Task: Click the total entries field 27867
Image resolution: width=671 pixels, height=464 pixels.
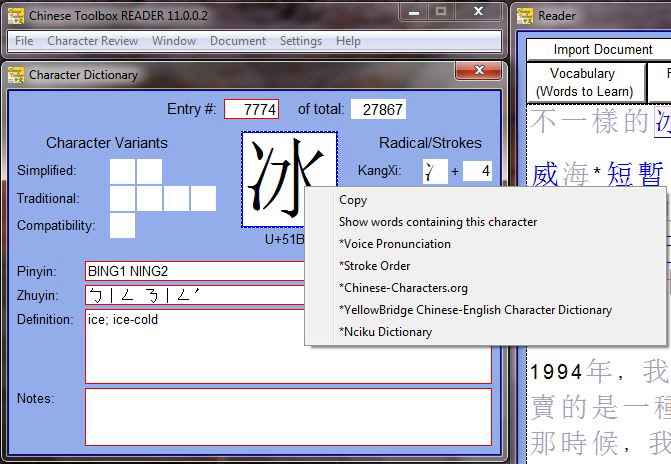Action: (378, 109)
